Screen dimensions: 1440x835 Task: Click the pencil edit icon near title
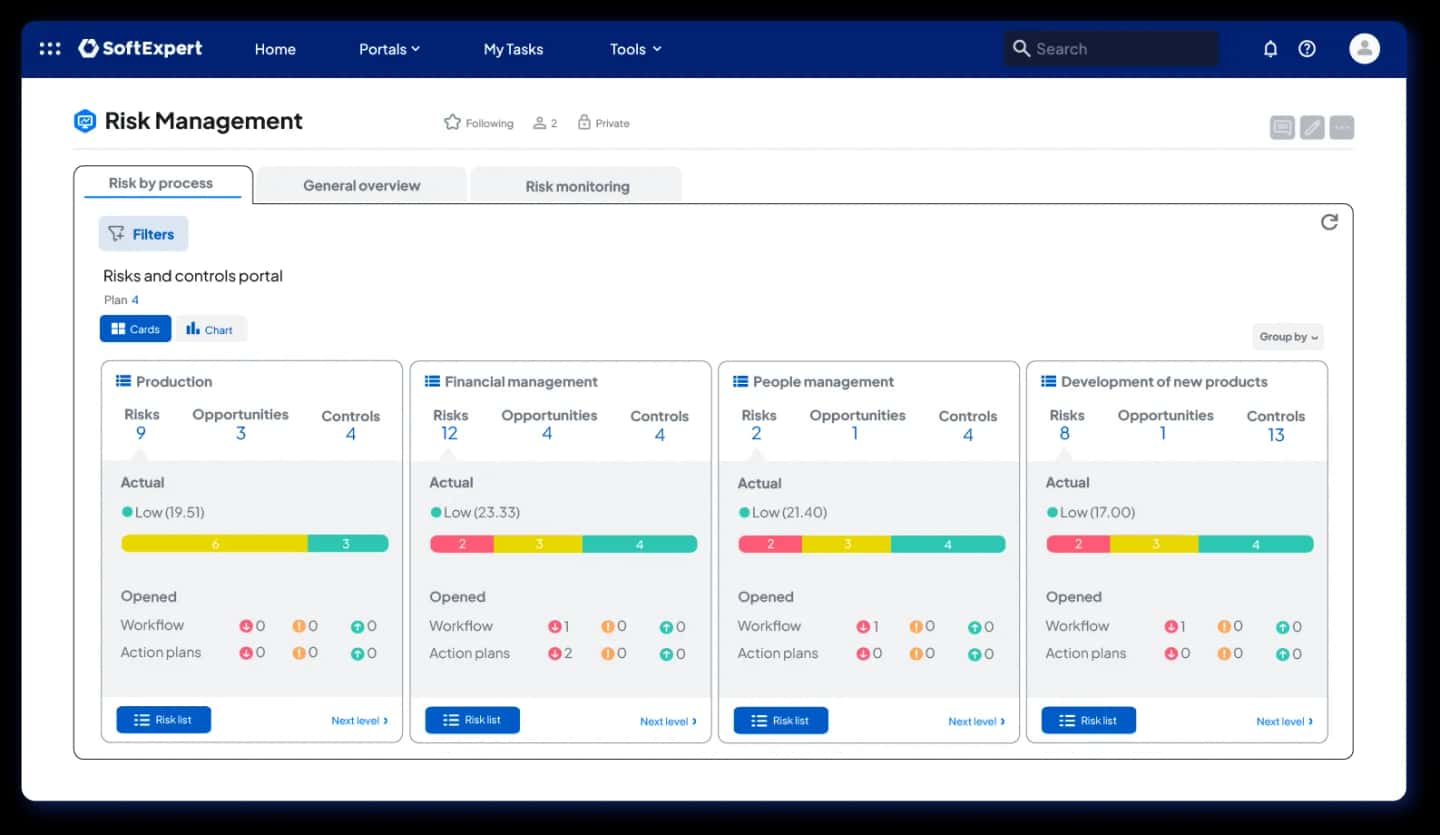[1312, 127]
